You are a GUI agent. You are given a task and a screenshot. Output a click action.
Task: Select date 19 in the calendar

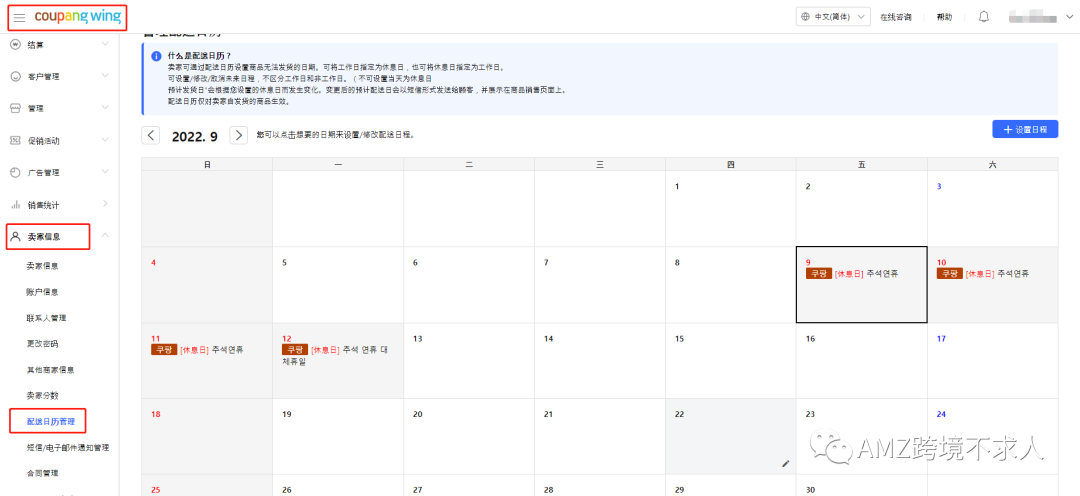(x=338, y=436)
